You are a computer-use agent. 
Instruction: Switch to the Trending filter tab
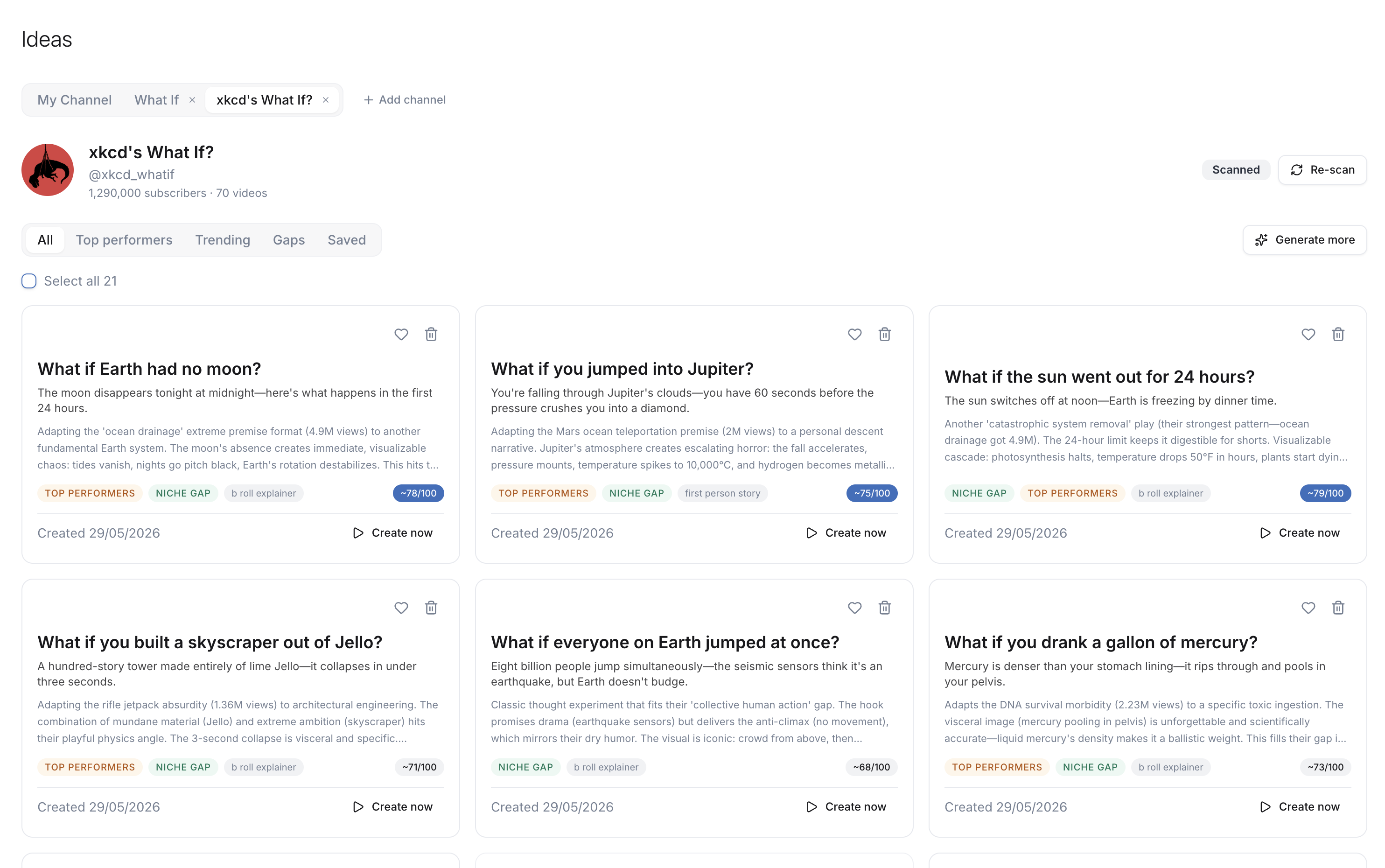(223, 240)
